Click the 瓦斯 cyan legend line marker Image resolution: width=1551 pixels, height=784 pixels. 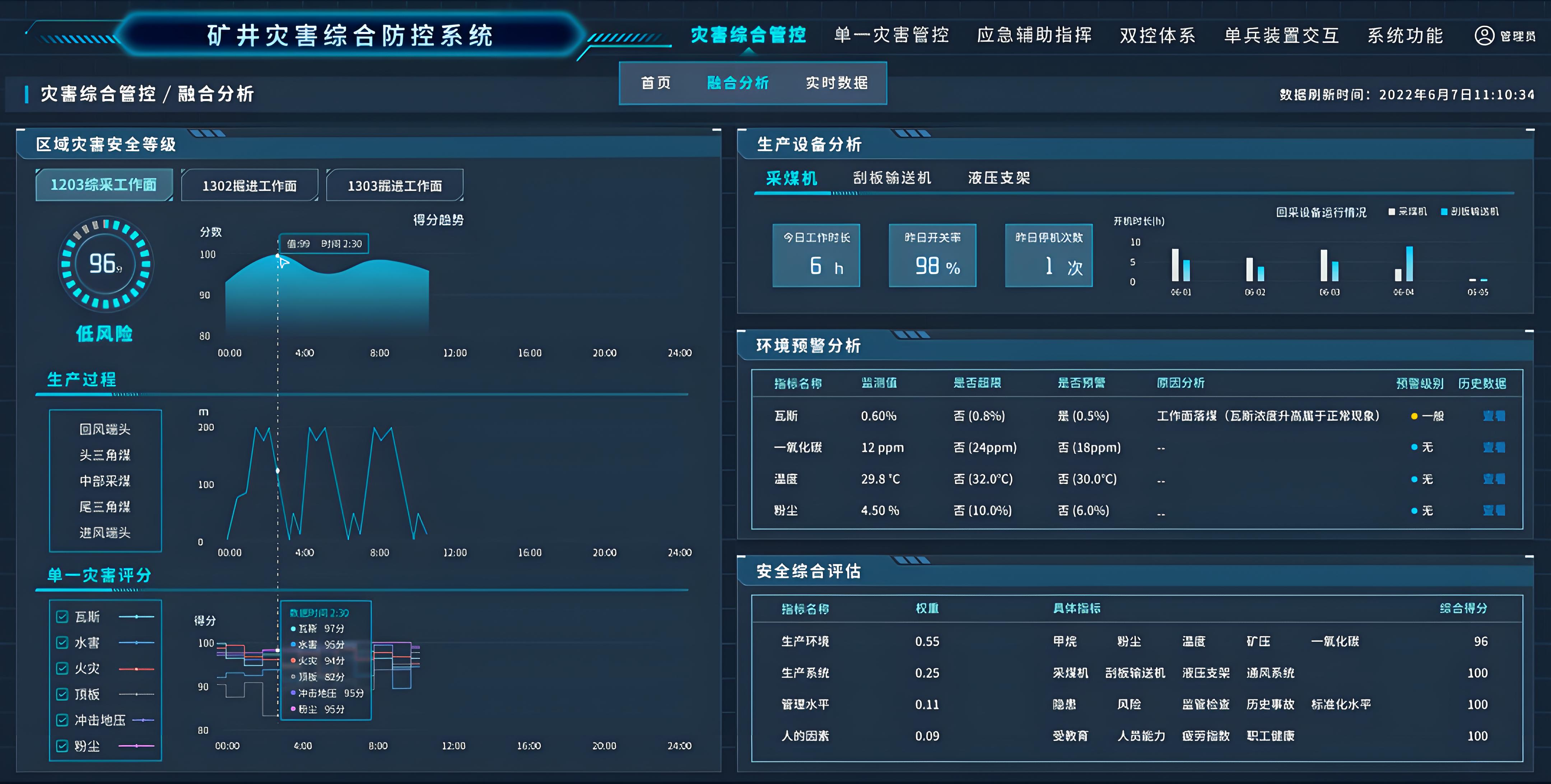(x=137, y=617)
